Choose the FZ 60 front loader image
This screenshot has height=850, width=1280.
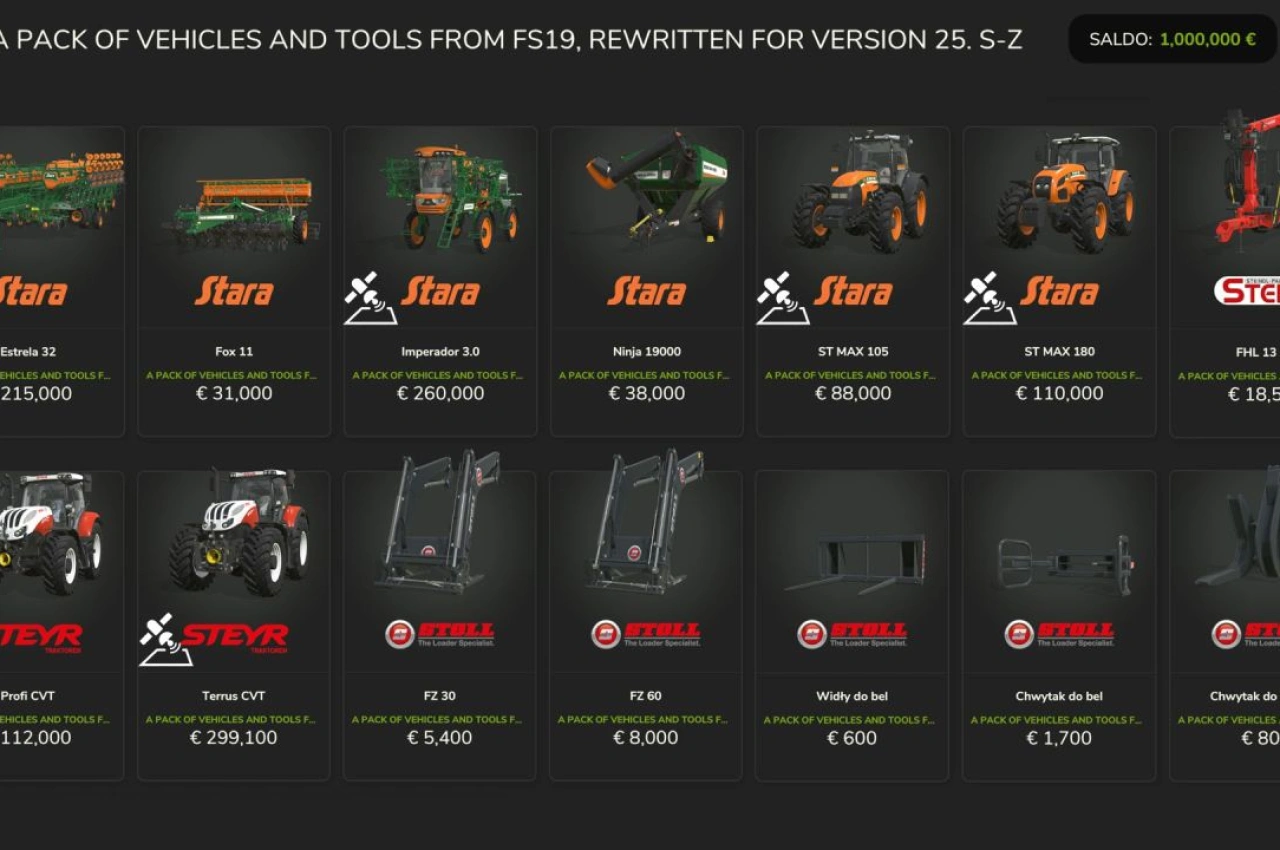tap(646, 520)
